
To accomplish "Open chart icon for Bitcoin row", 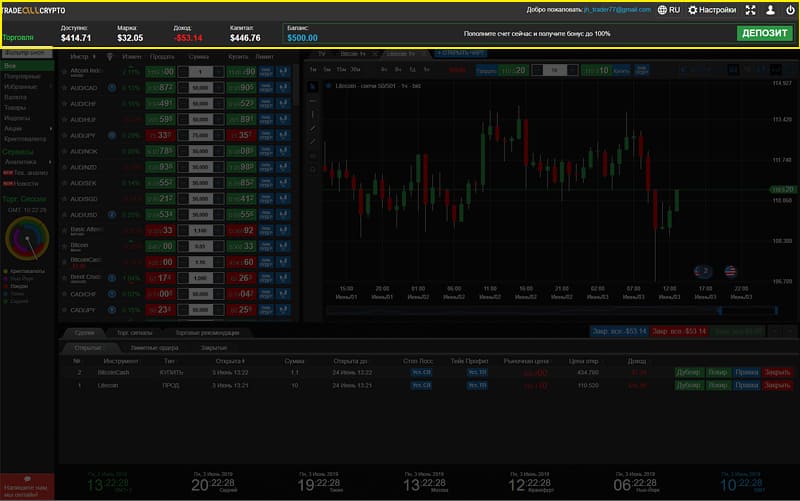I will (x=283, y=246).
